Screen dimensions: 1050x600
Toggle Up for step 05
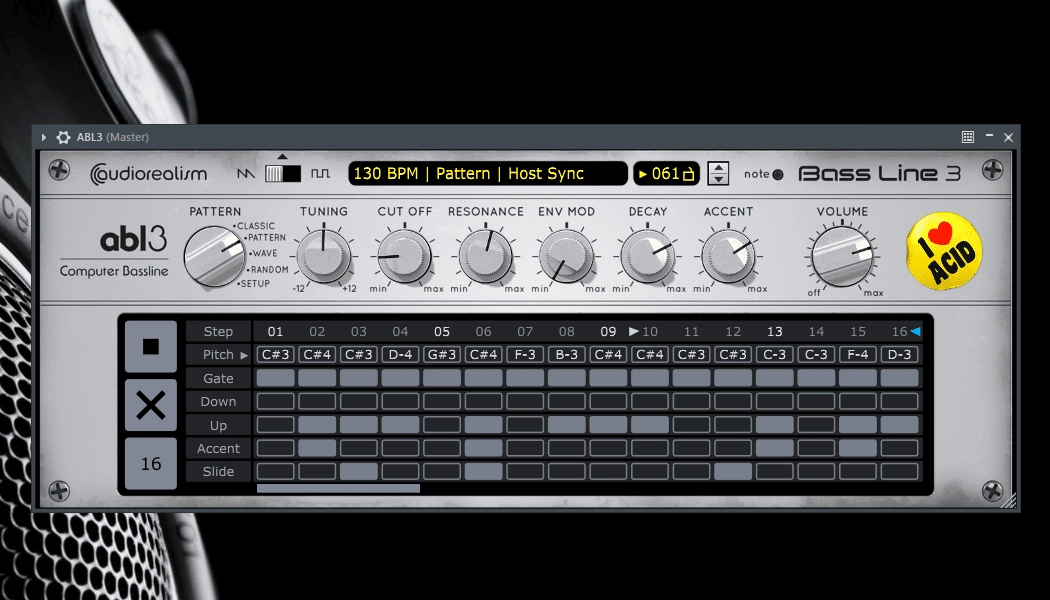(x=442, y=425)
